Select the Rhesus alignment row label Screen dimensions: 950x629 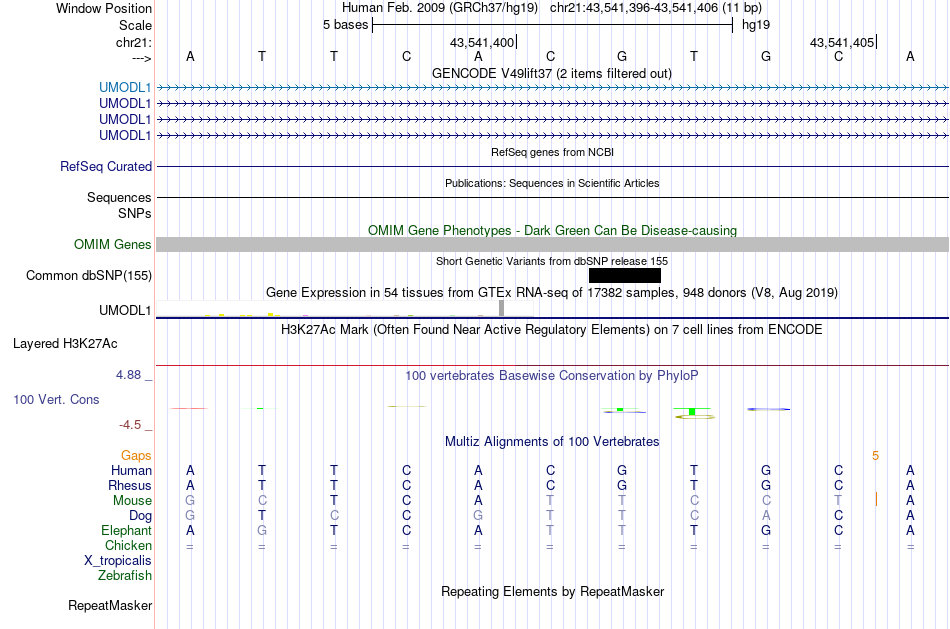coord(130,485)
